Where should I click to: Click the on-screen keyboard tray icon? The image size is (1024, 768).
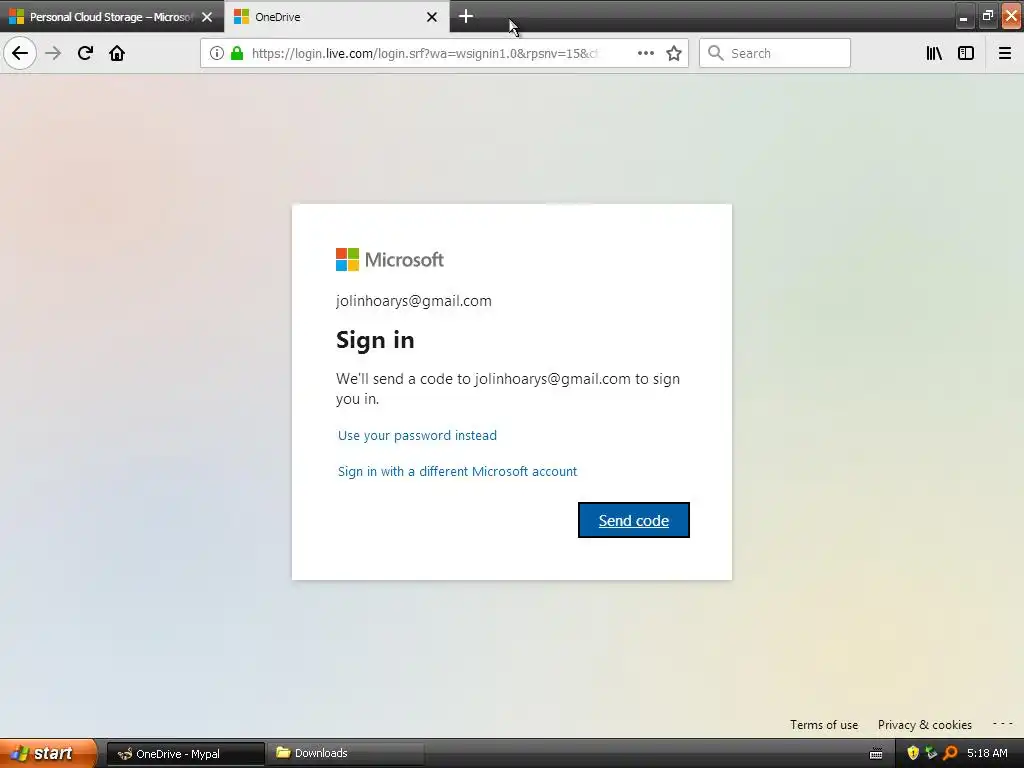coord(876,754)
